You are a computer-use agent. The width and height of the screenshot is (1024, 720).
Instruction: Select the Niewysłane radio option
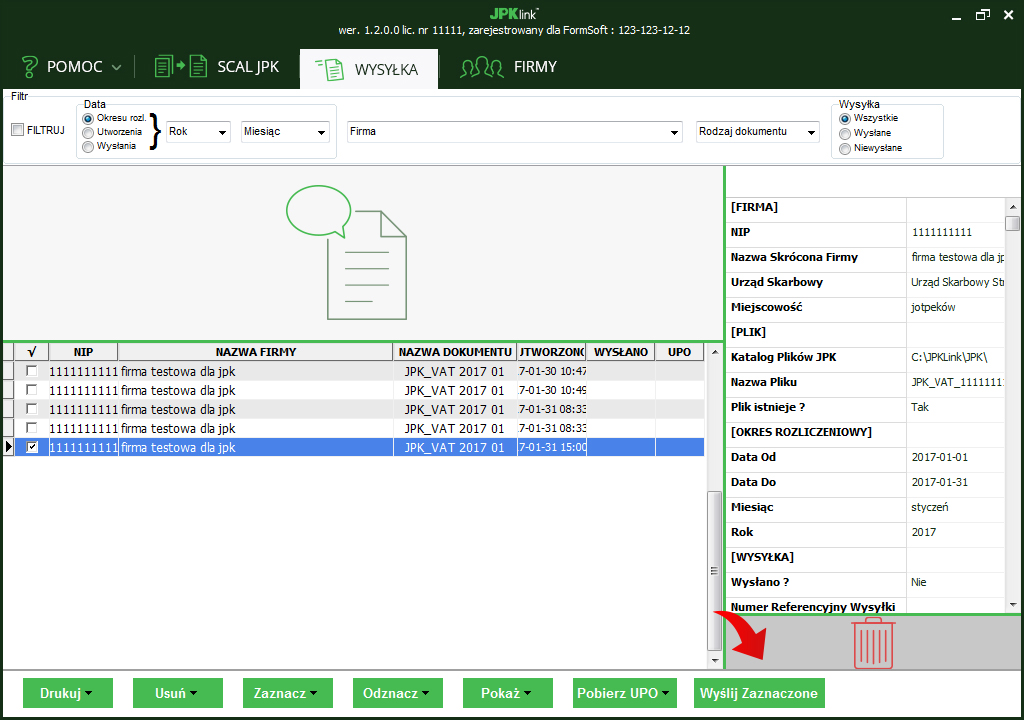(845, 148)
